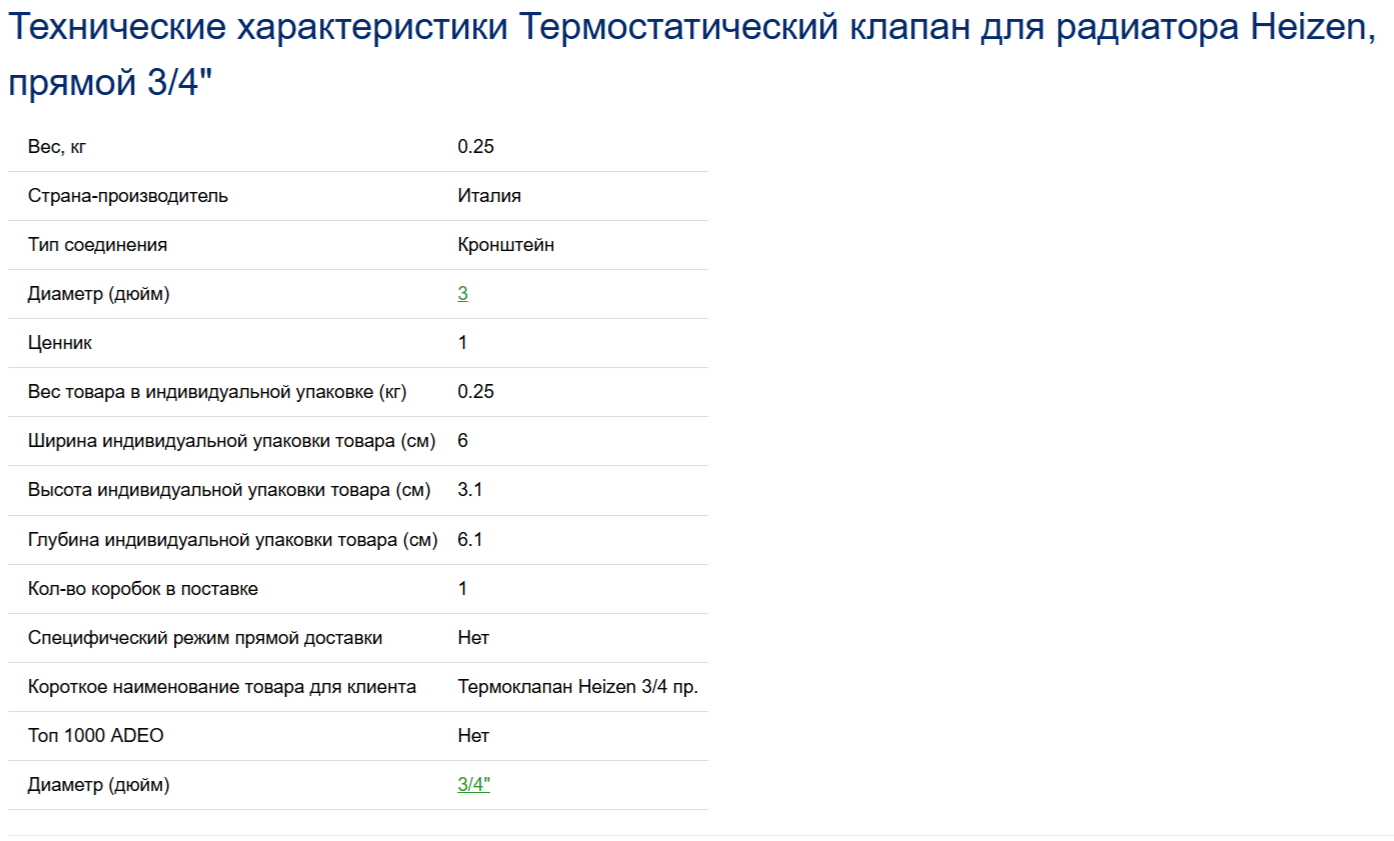Open the green 3/4" diameter link
1394x841 pixels.
coord(474,785)
